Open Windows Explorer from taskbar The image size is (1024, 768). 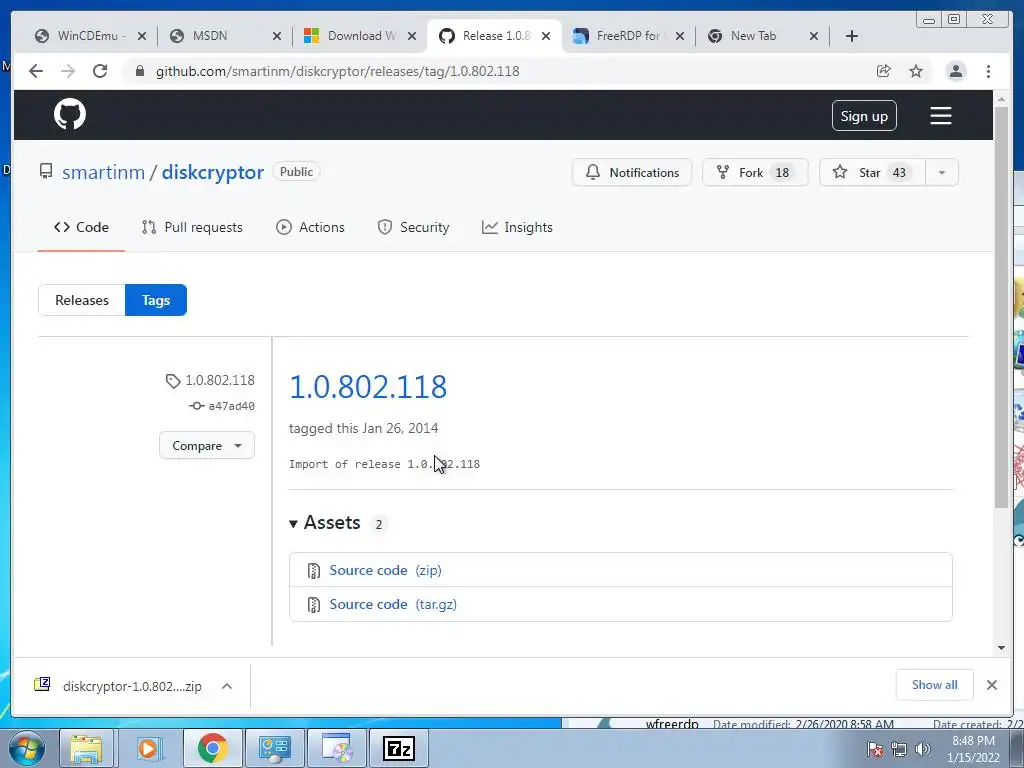tap(86, 748)
